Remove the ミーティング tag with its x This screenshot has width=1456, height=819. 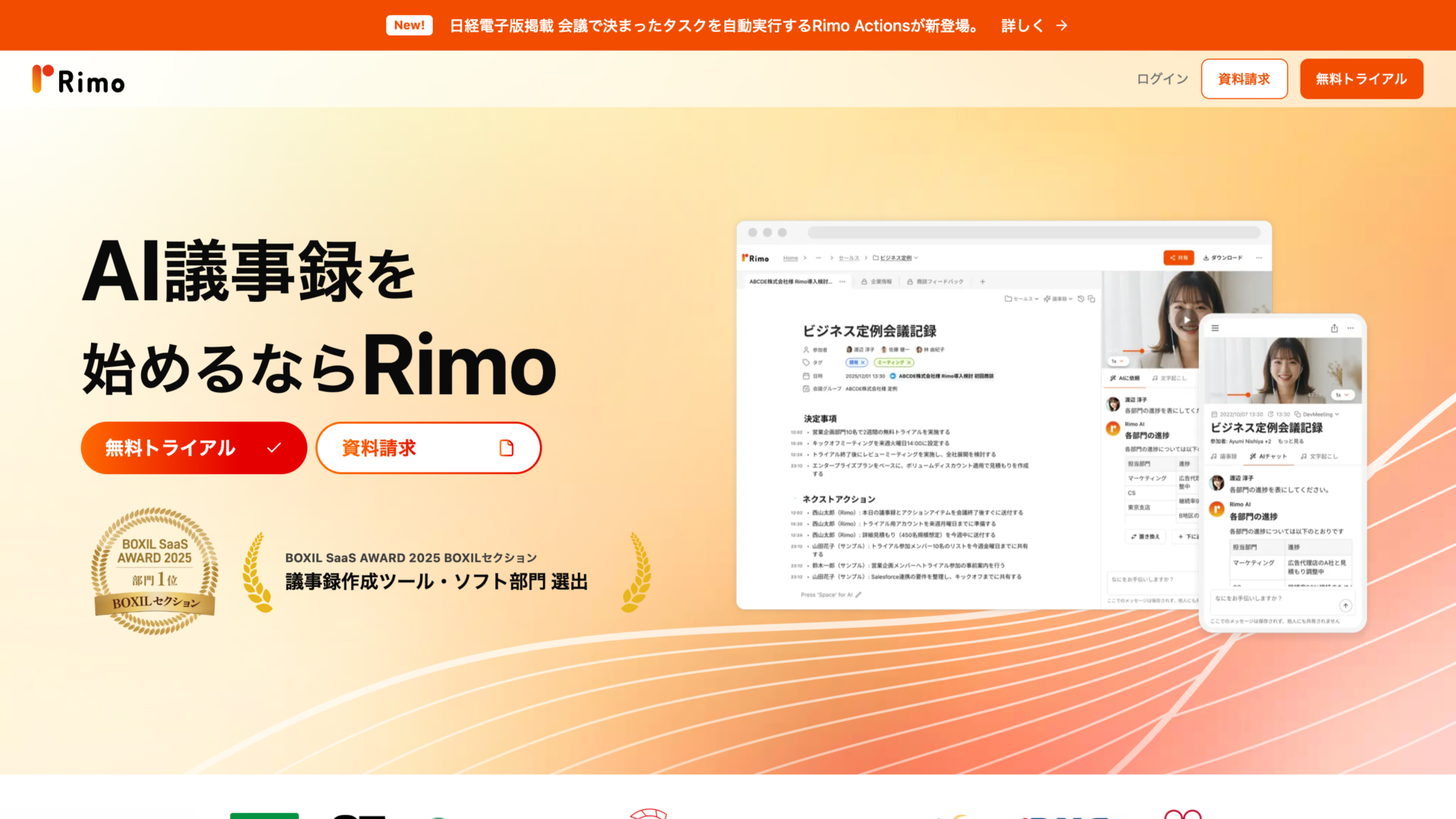(x=909, y=362)
